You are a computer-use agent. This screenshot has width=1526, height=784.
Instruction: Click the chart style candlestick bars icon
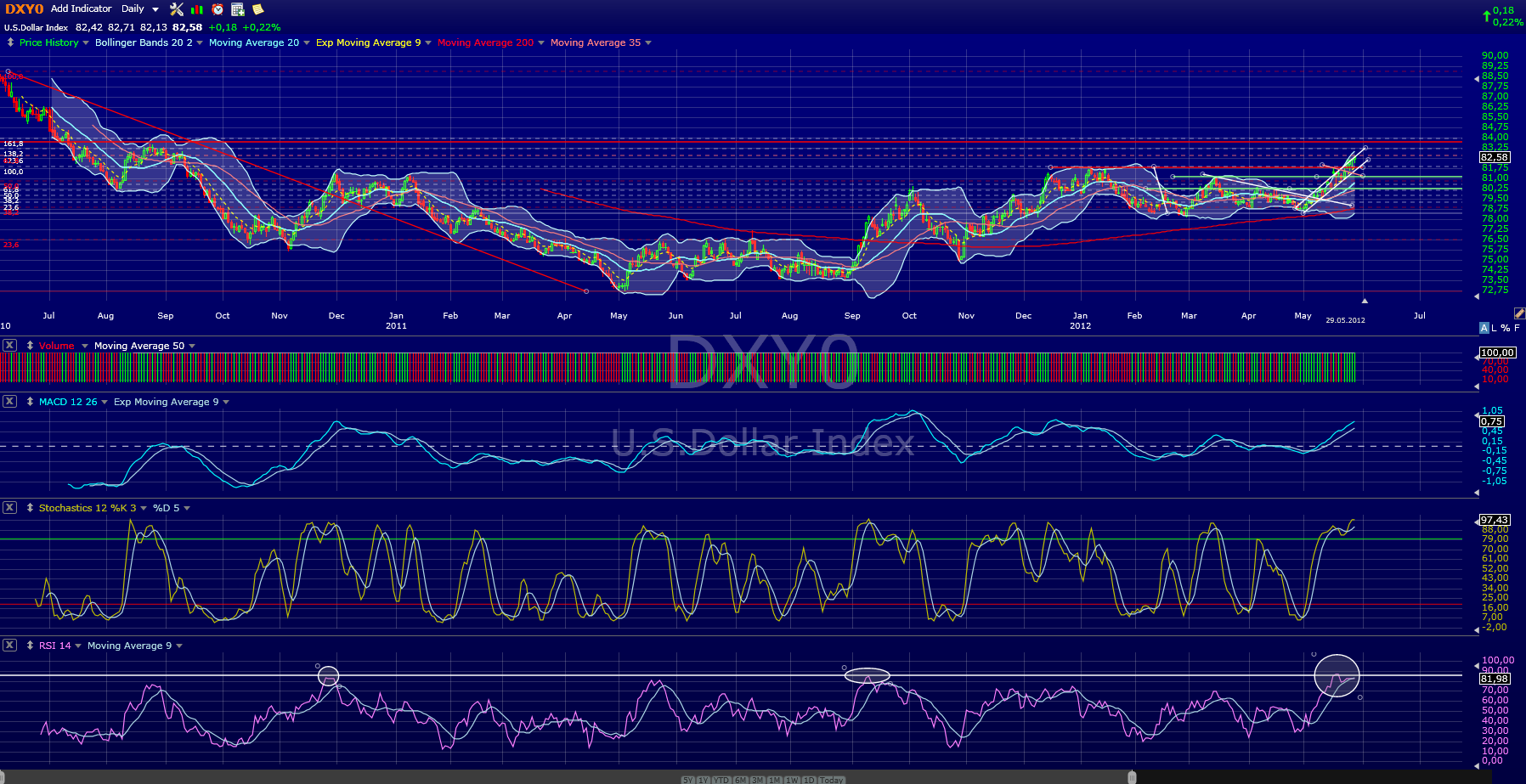pos(197,9)
